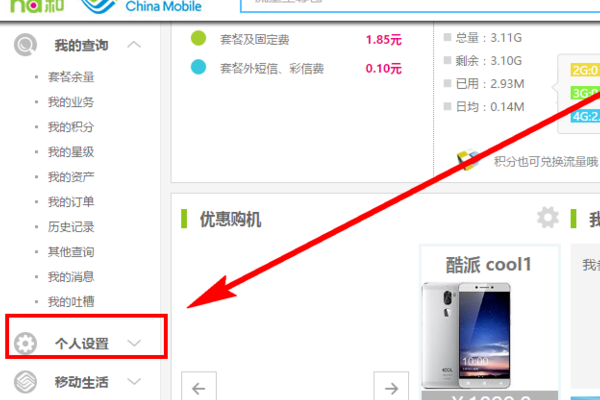Open 我的积分 in the sidebar
The height and width of the screenshot is (400, 600).
tap(71, 127)
